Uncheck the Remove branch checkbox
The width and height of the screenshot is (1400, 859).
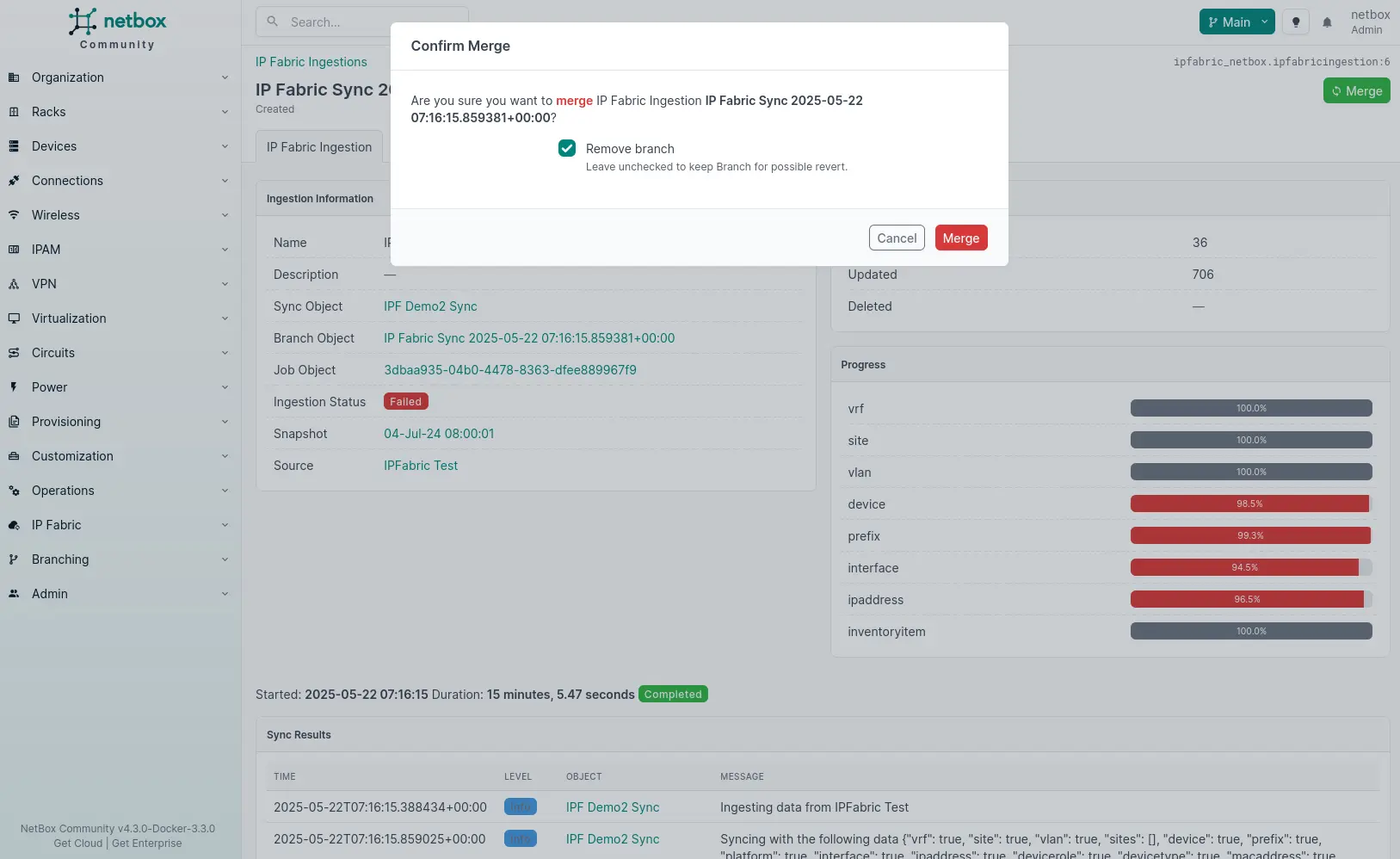(567, 149)
